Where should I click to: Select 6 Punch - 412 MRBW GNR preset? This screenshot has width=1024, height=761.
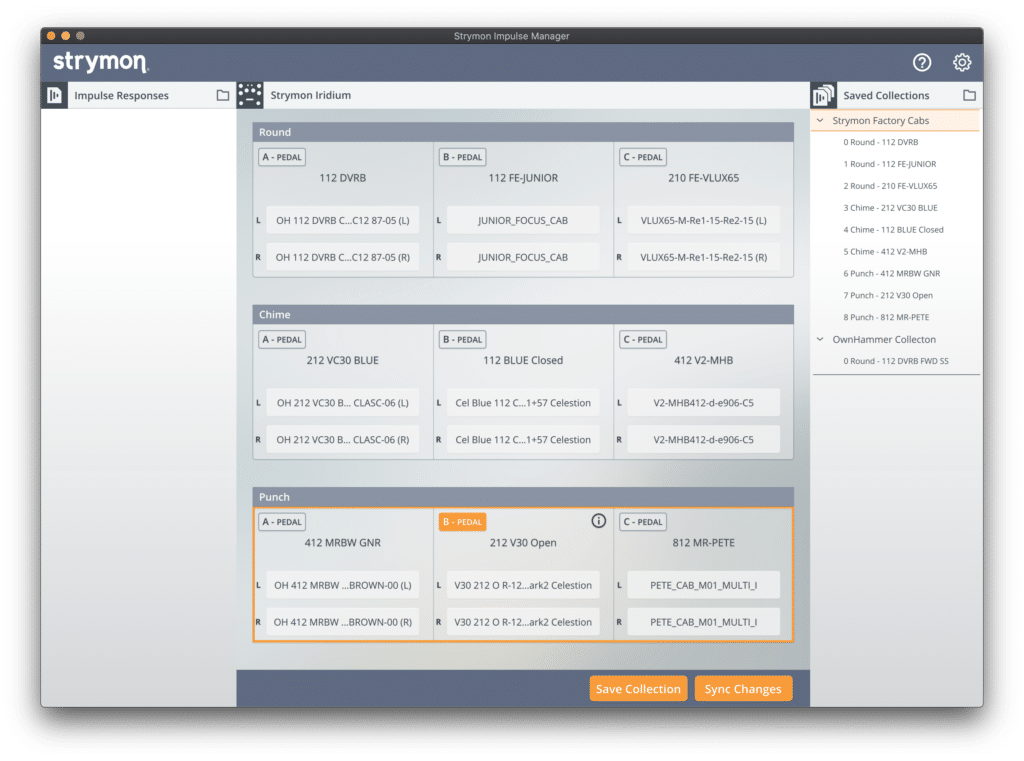click(x=891, y=274)
